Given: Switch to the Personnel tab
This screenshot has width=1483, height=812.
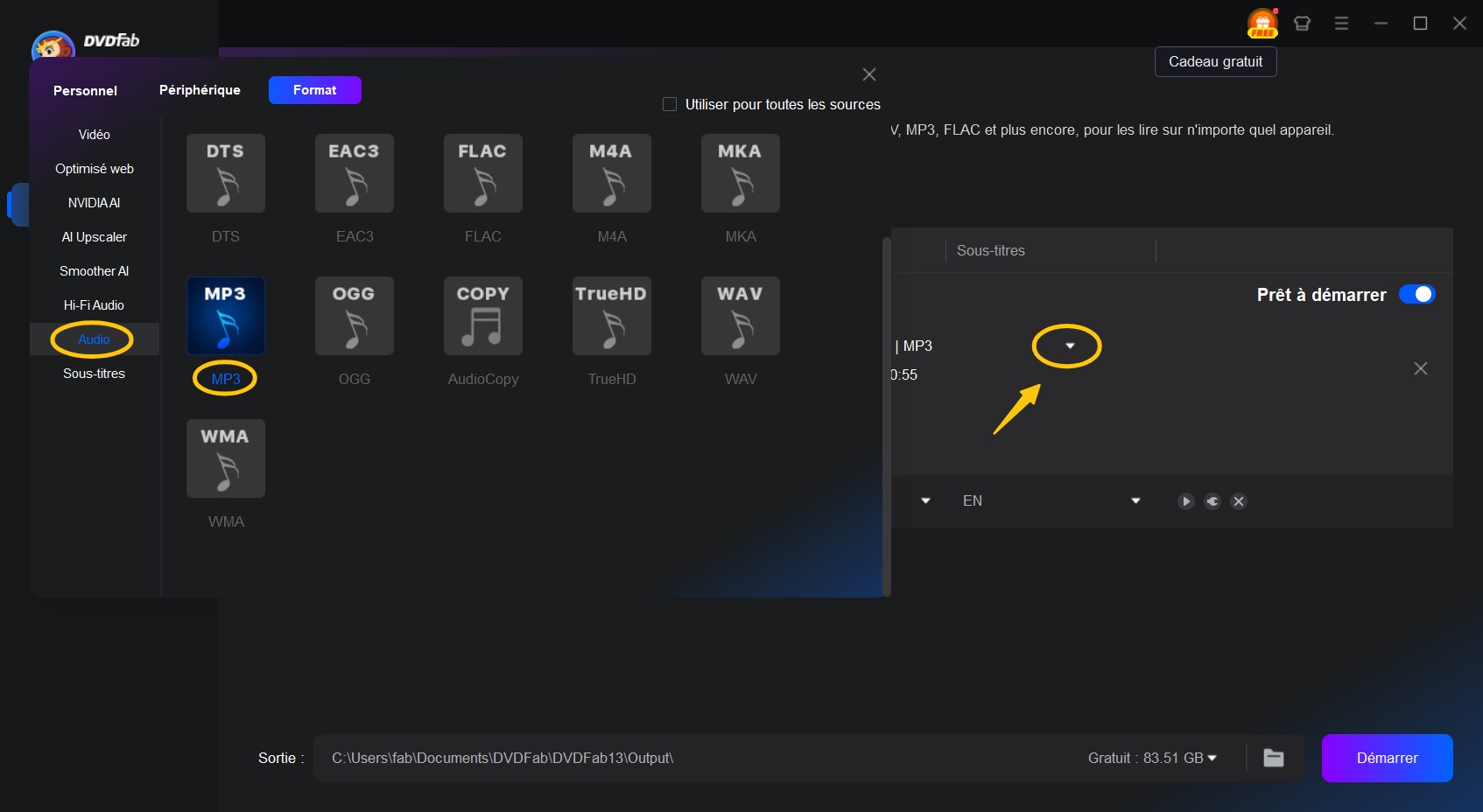Looking at the screenshot, I should pos(85,90).
